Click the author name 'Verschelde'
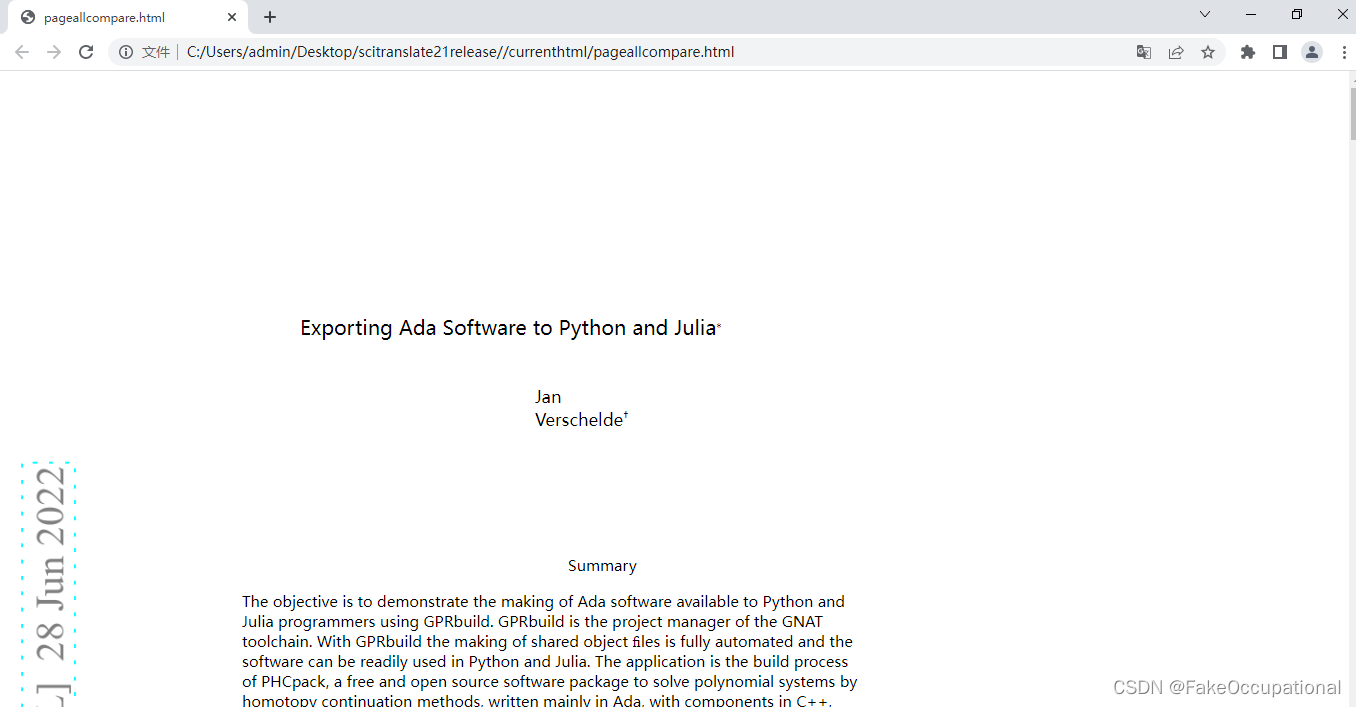 579,420
